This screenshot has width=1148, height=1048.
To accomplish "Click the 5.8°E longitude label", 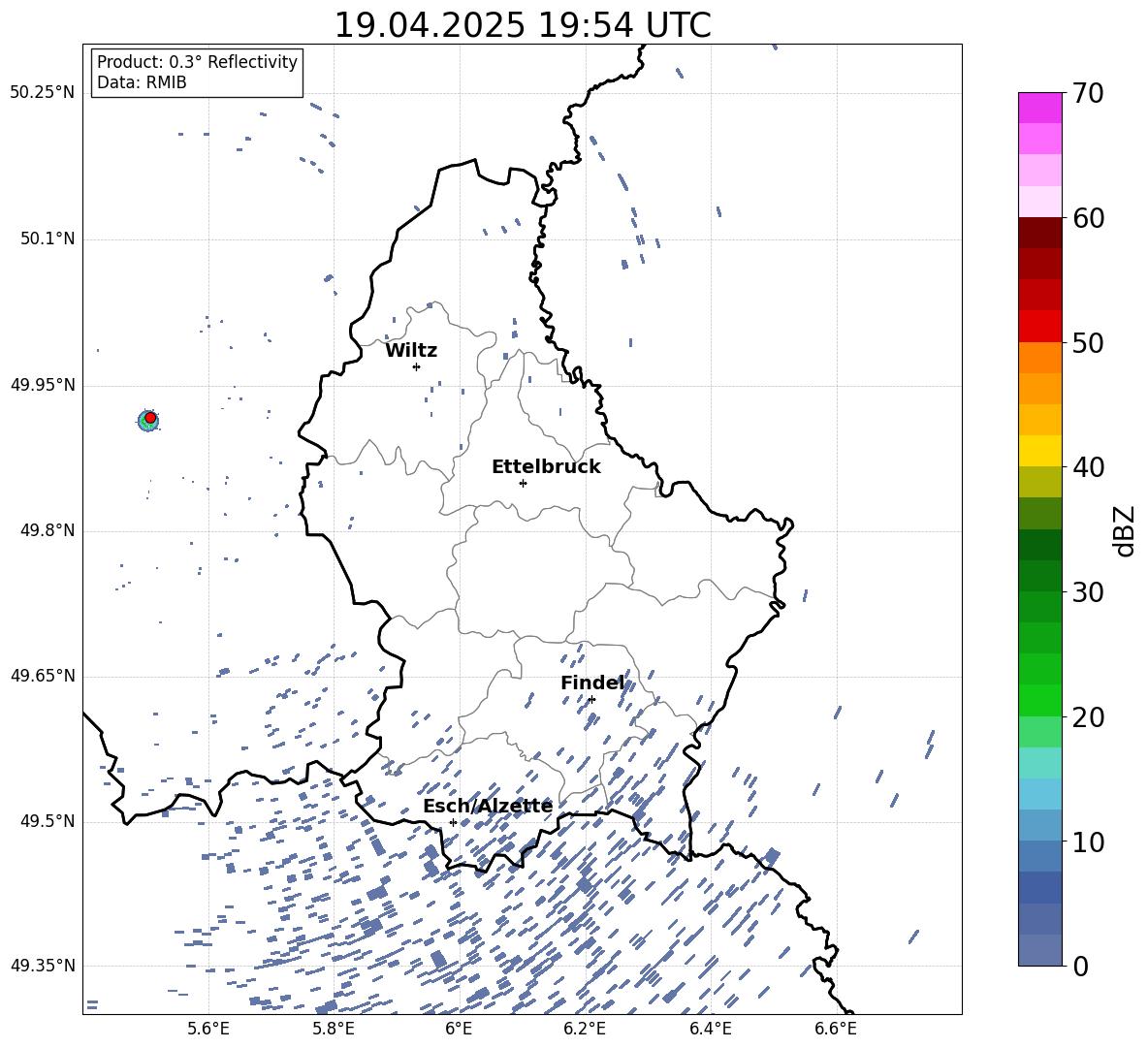I will click(x=334, y=1030).
